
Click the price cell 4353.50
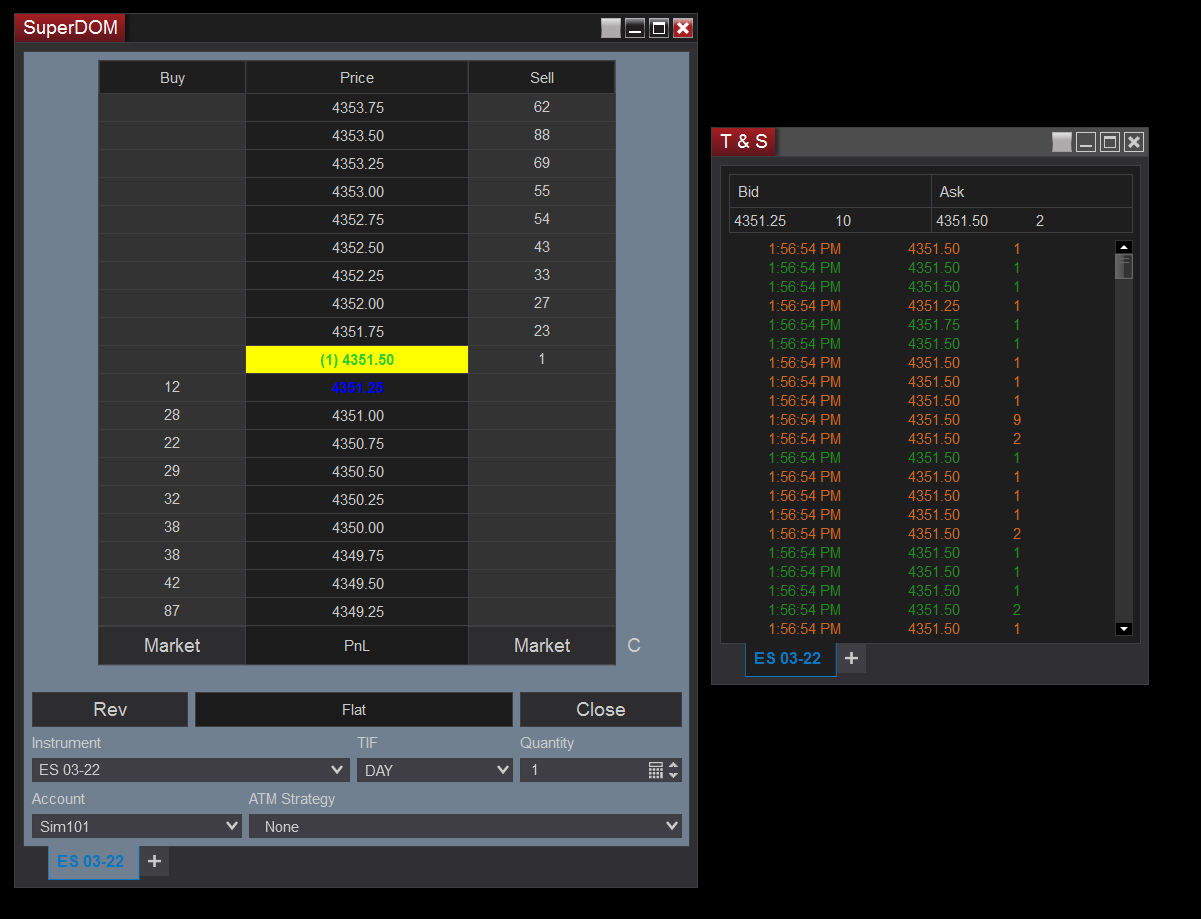click(x=357, y=136)
